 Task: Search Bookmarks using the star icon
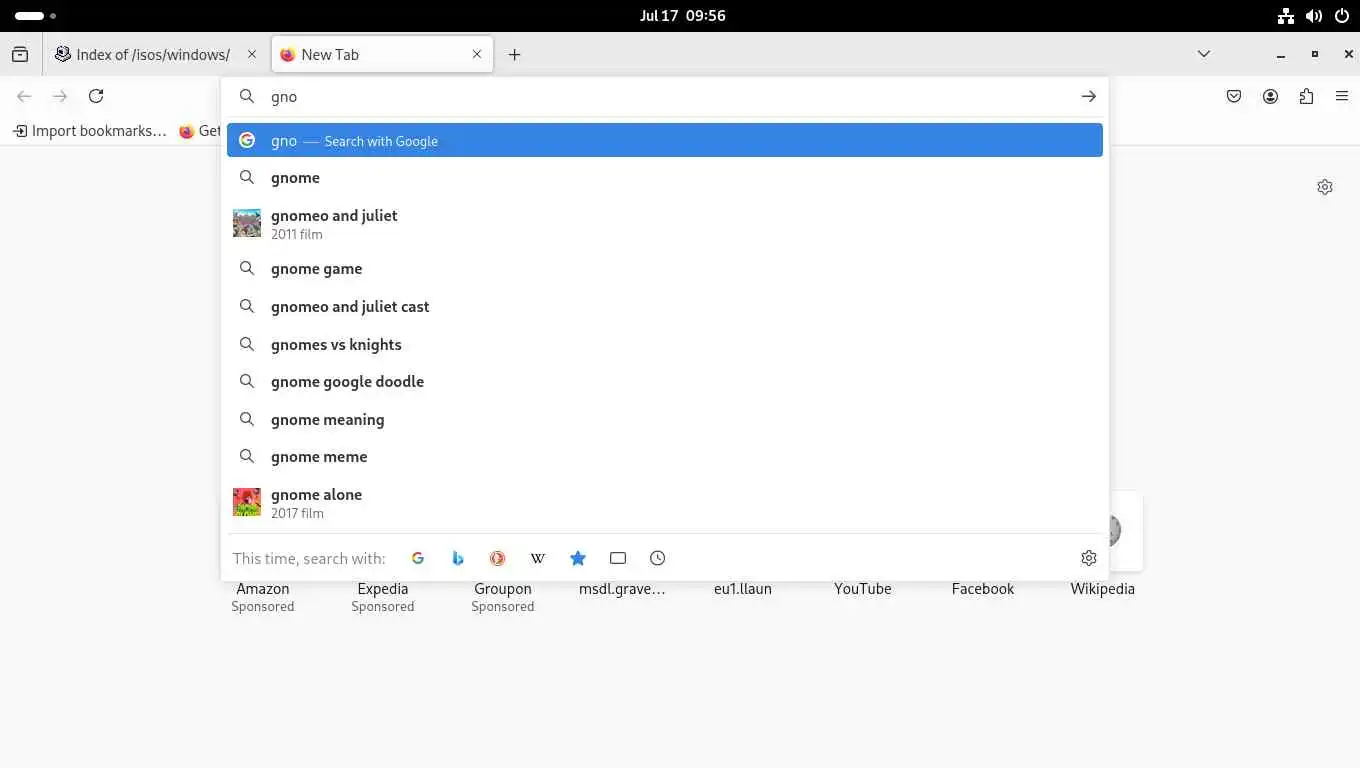[577, 558]
